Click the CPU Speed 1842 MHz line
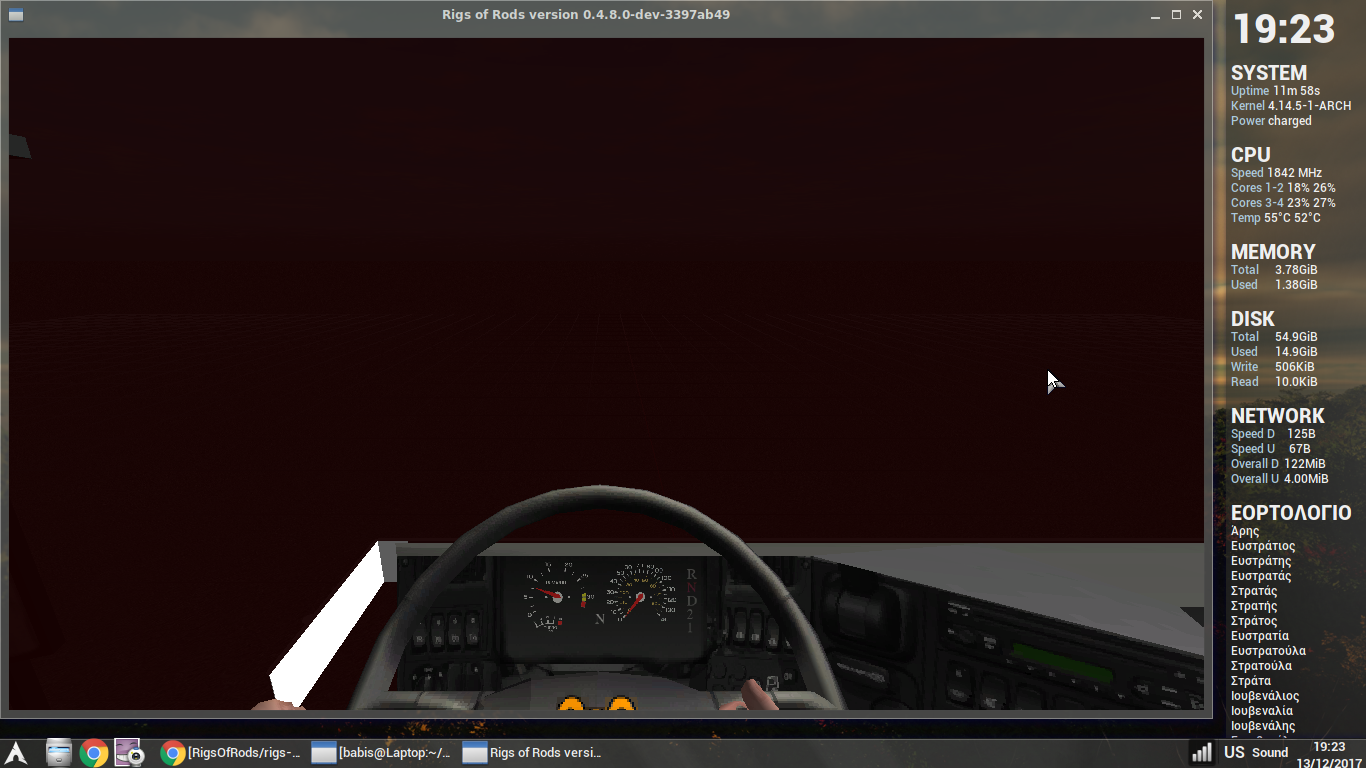This screenshot has height=768, width=1366. point(1276,173)
